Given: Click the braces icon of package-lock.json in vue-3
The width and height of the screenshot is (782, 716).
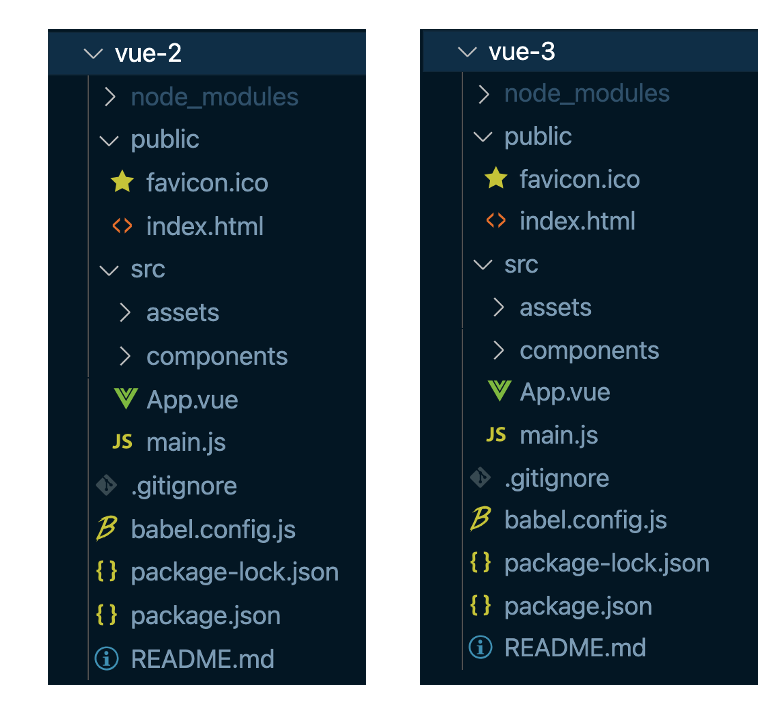Looking at the screenshot, I should (x=480, y=562).
